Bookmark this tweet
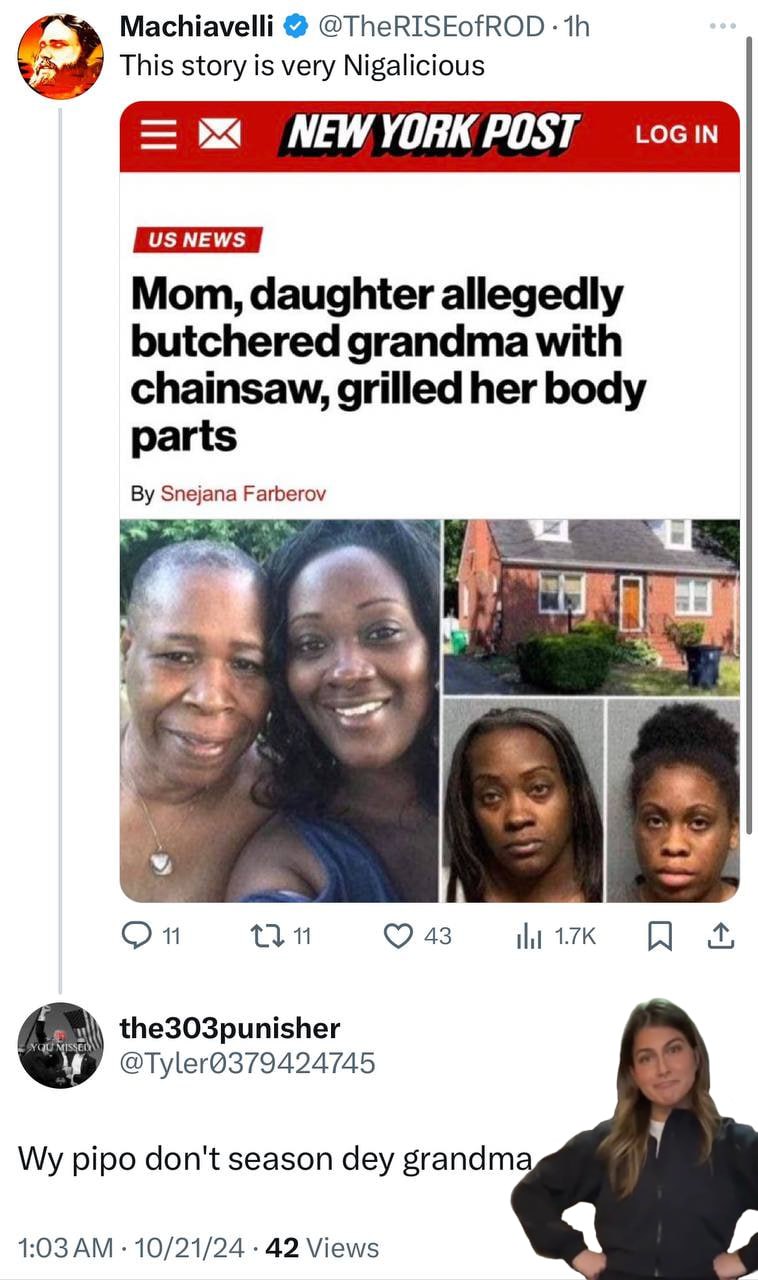Image resolution: width=758 pixels, height=1280 pixels. point(660,935)
